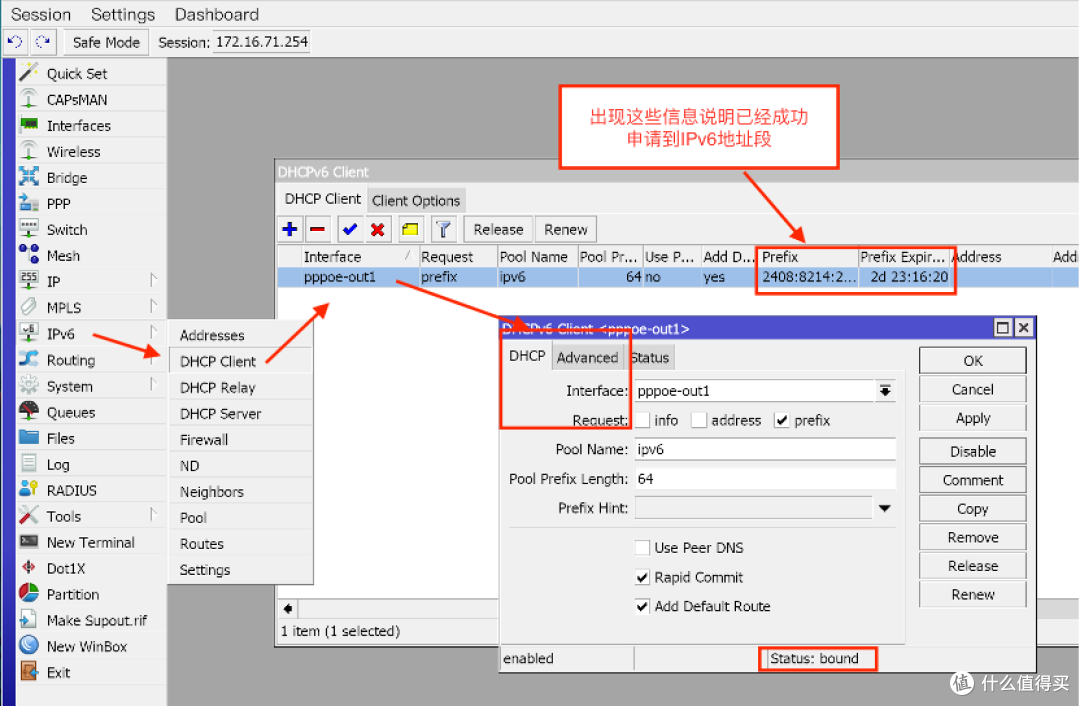The height and width of the screenshot is (706, 1080).
Task: Open Settings menu in menu bar
Action: pyautogui.click(x=123, y=14)
